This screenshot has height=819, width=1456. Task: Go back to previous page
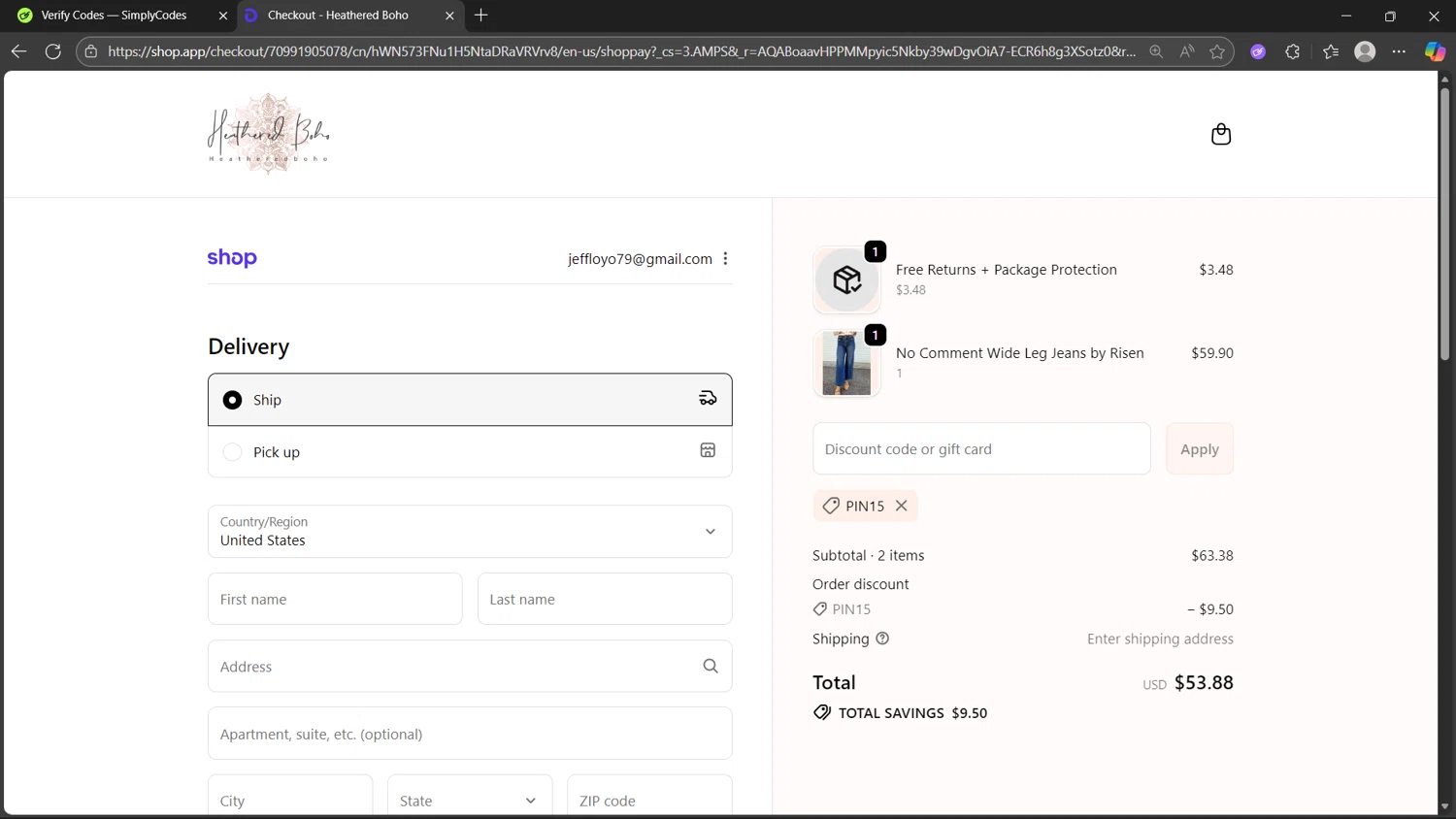point(18,51)
